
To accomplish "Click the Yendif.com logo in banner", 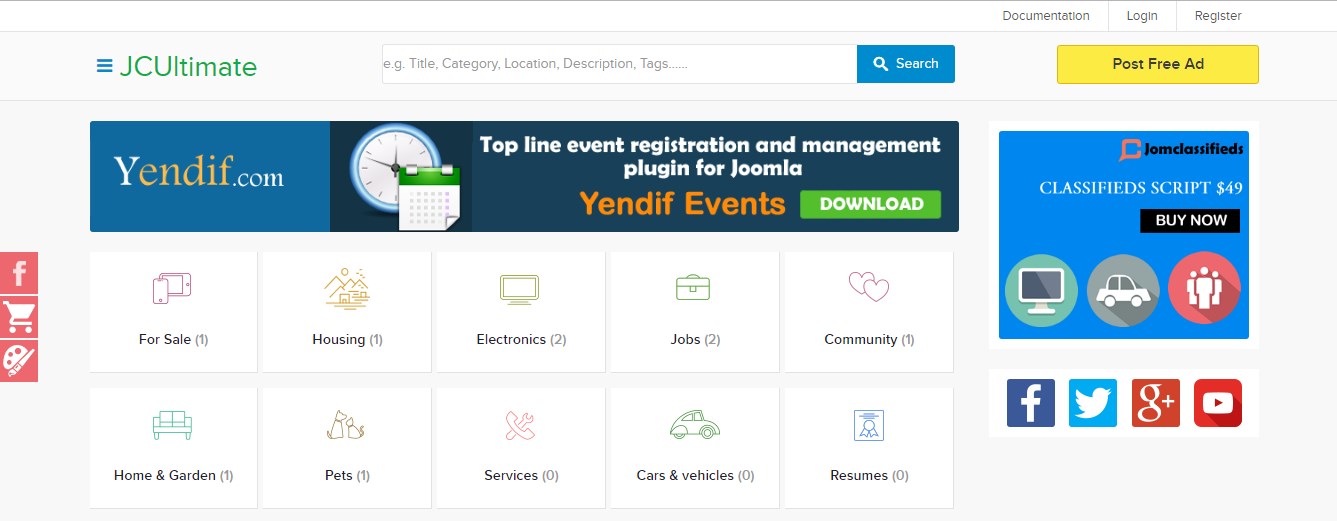I will tap(198, 173).
